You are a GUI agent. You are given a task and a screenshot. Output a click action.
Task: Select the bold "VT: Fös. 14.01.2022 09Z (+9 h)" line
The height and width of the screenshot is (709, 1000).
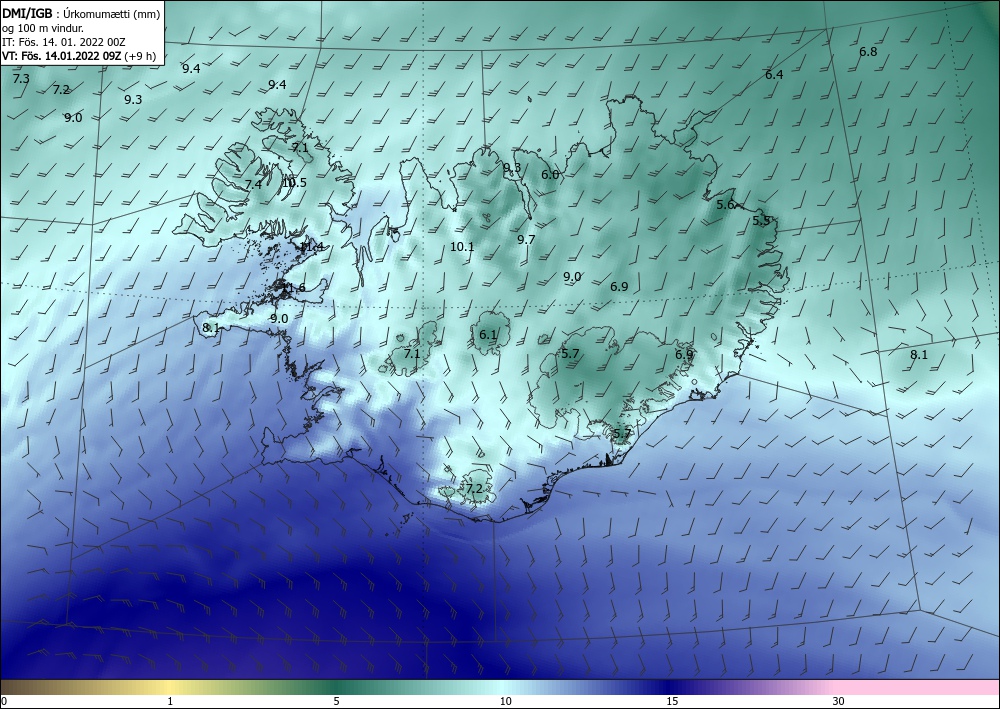point(78,55)
